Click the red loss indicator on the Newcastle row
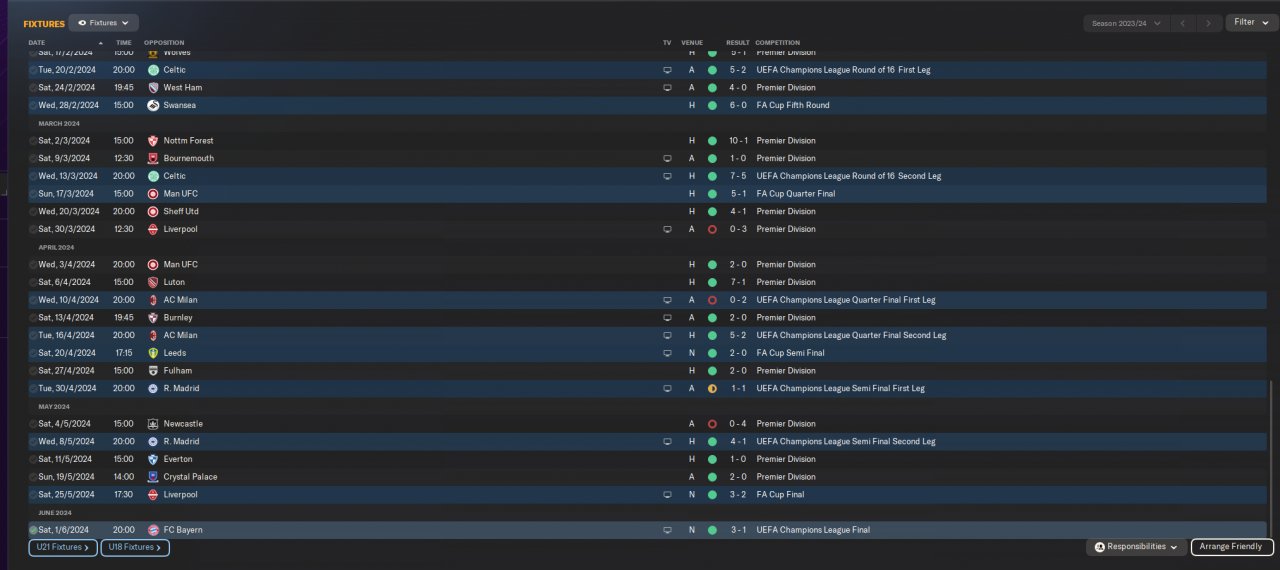This screenshot has width=1280, height=570. (712, 423)
